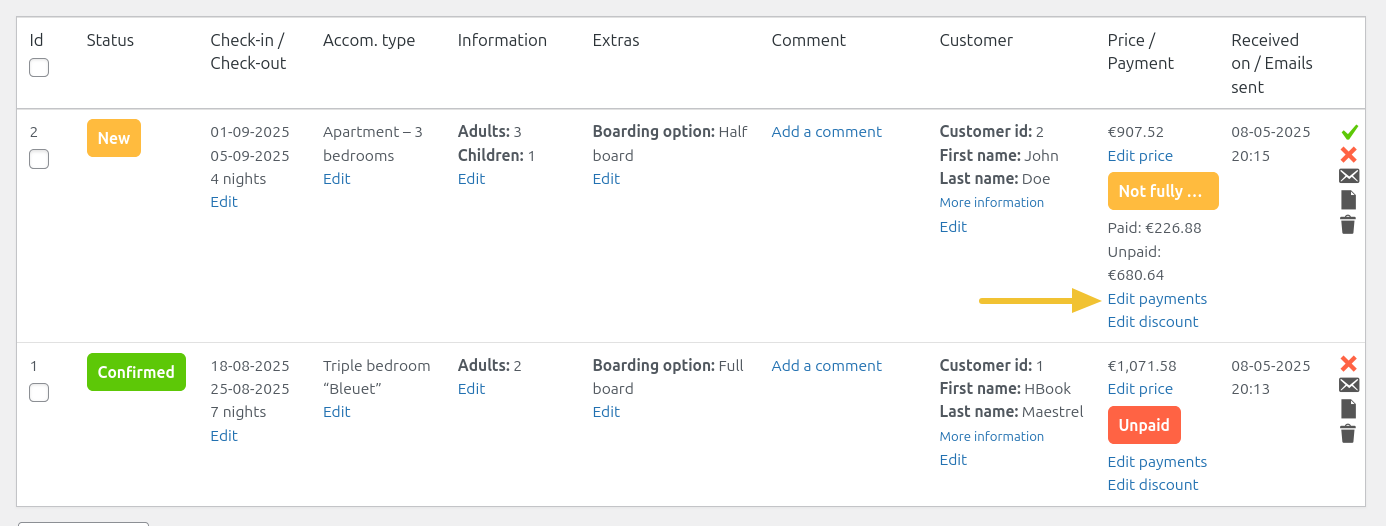Check the box for reservation 1
1386x526 pixels.
pyautogui.click(x=39, y=393)
